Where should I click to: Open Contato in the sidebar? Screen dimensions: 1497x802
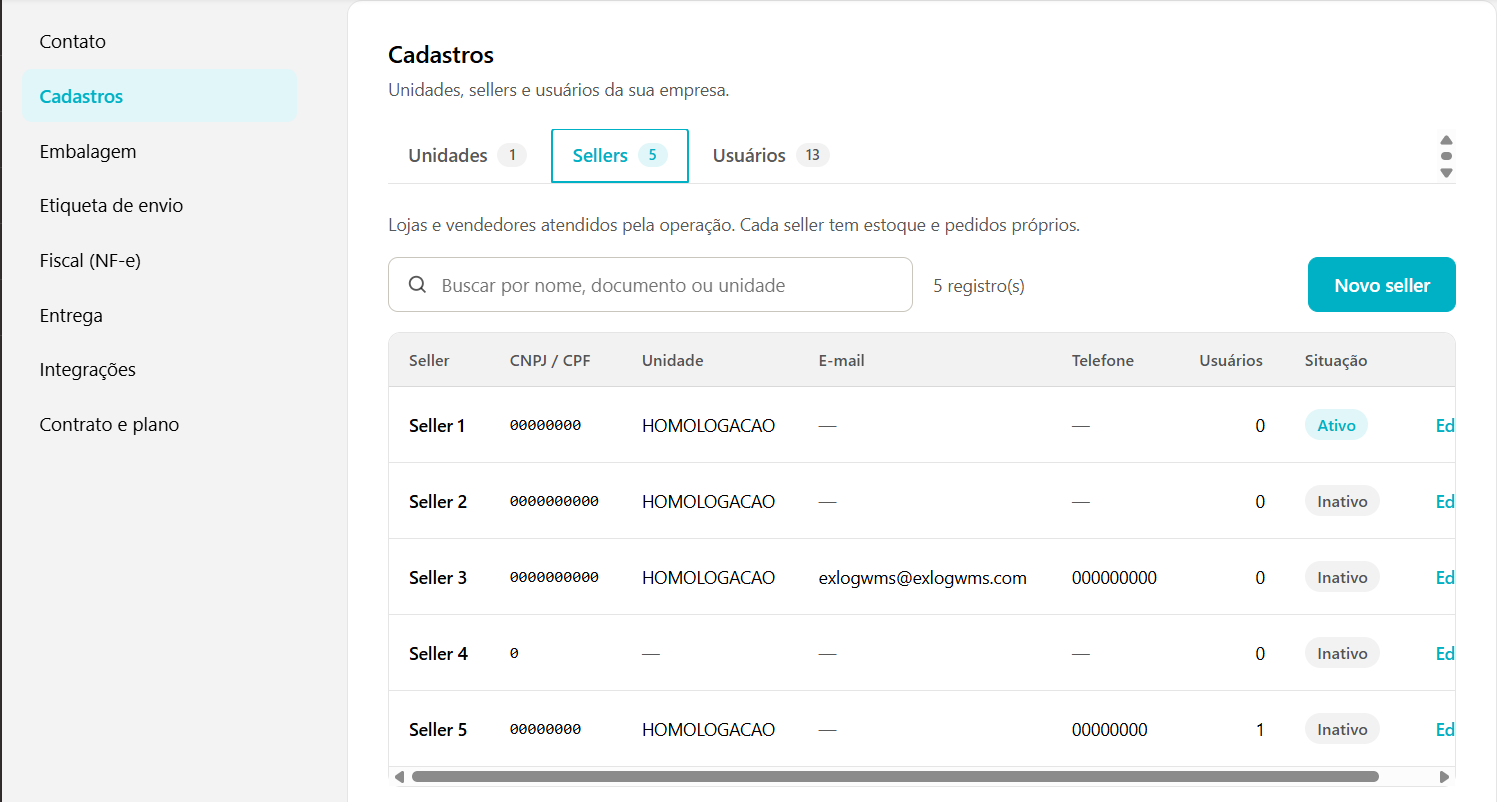click(160, 42)
